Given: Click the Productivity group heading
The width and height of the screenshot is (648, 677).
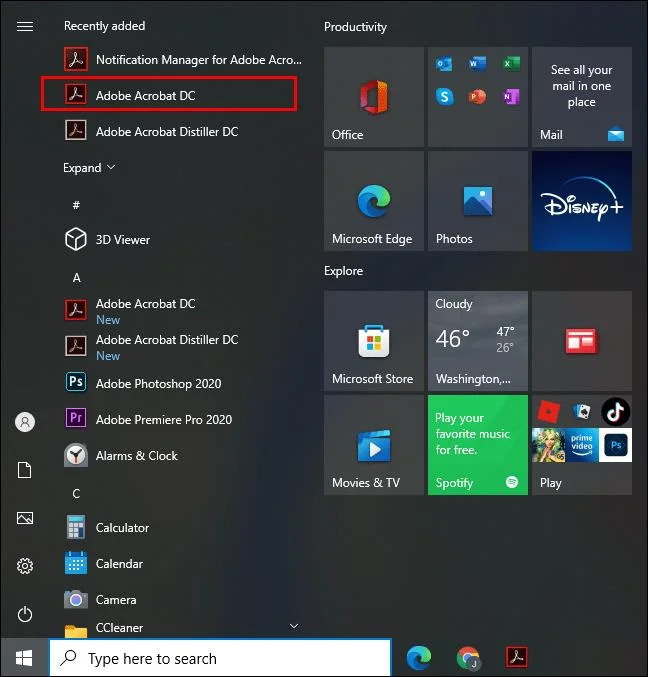Looking at the screenshot, I should [355, 27].
